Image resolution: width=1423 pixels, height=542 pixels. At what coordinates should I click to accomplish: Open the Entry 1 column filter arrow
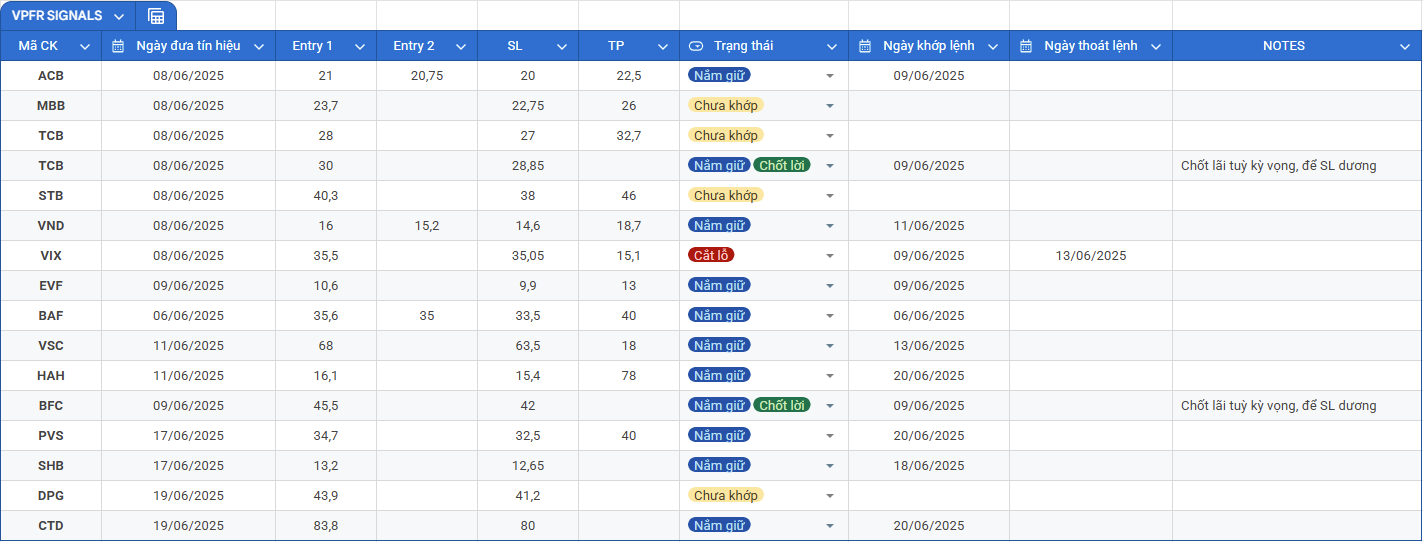click(359, 46)
